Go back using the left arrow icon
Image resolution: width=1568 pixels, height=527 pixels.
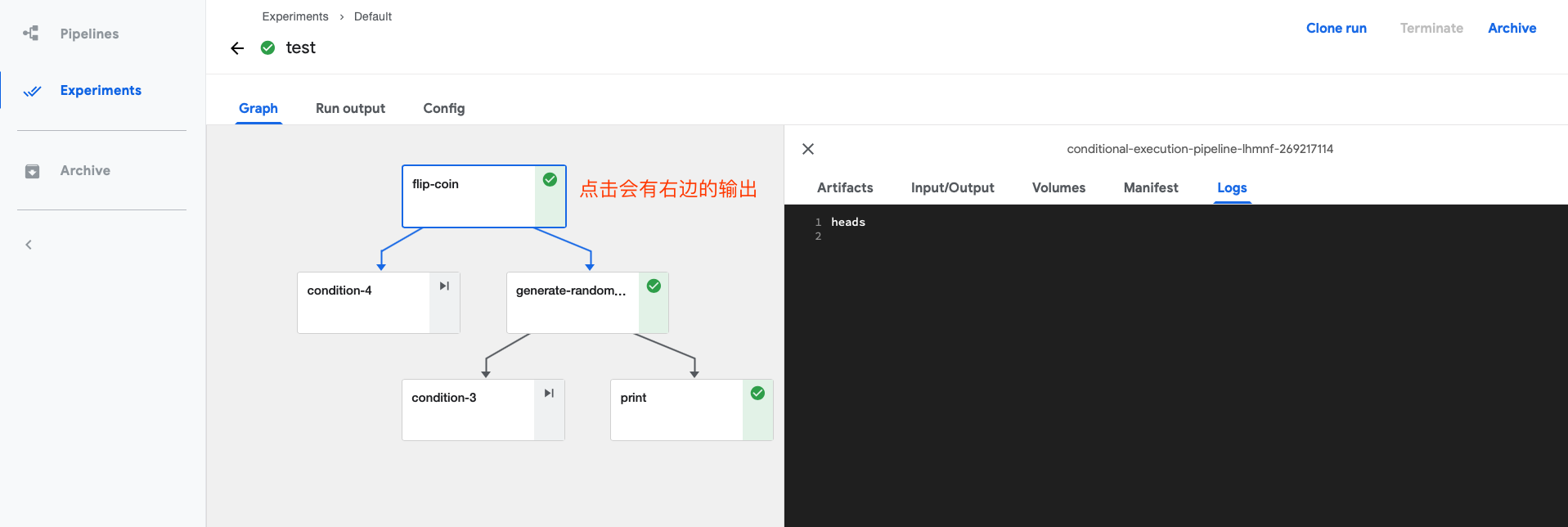tap(237, 48)
